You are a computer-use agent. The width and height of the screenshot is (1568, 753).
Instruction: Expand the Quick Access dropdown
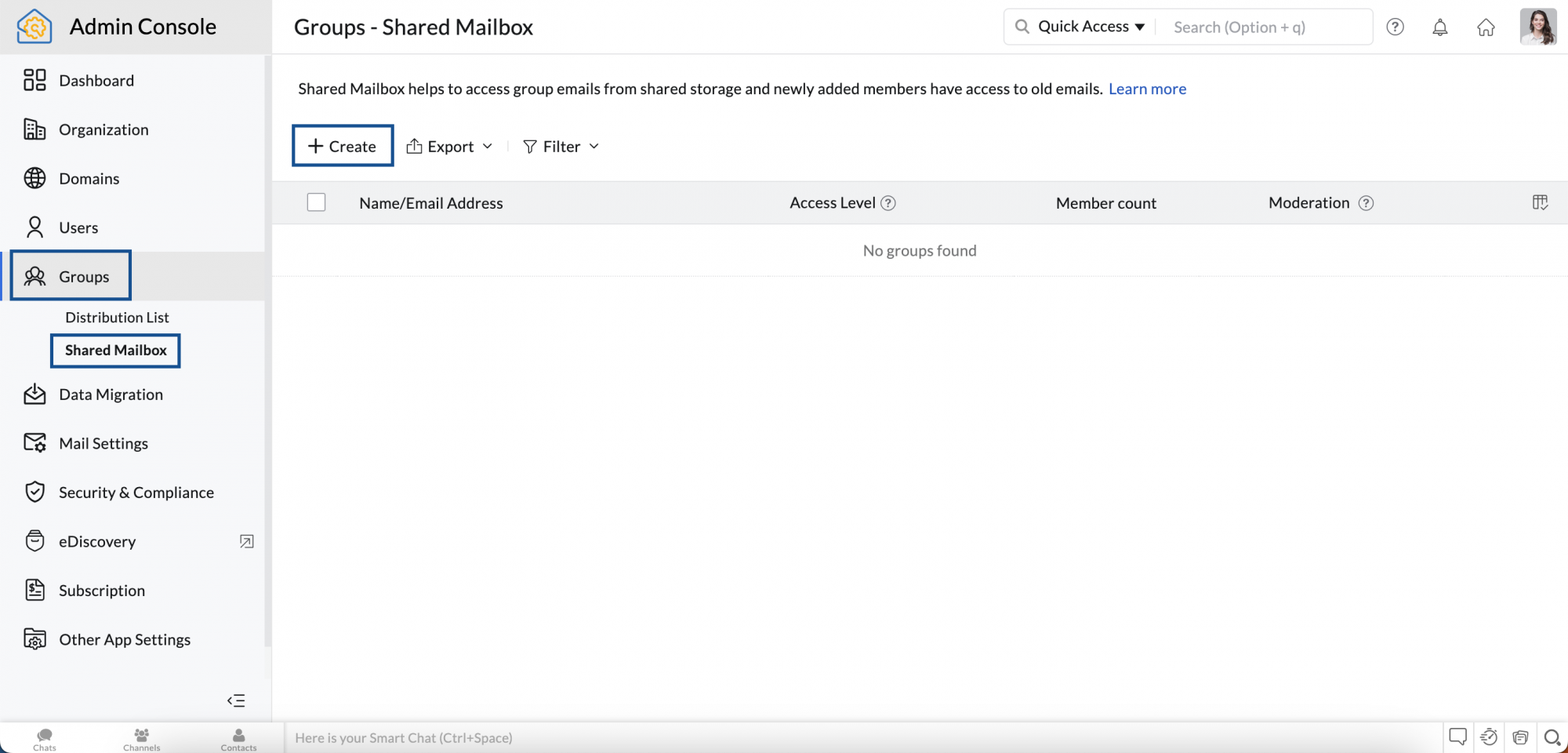tap(1091, 27)
